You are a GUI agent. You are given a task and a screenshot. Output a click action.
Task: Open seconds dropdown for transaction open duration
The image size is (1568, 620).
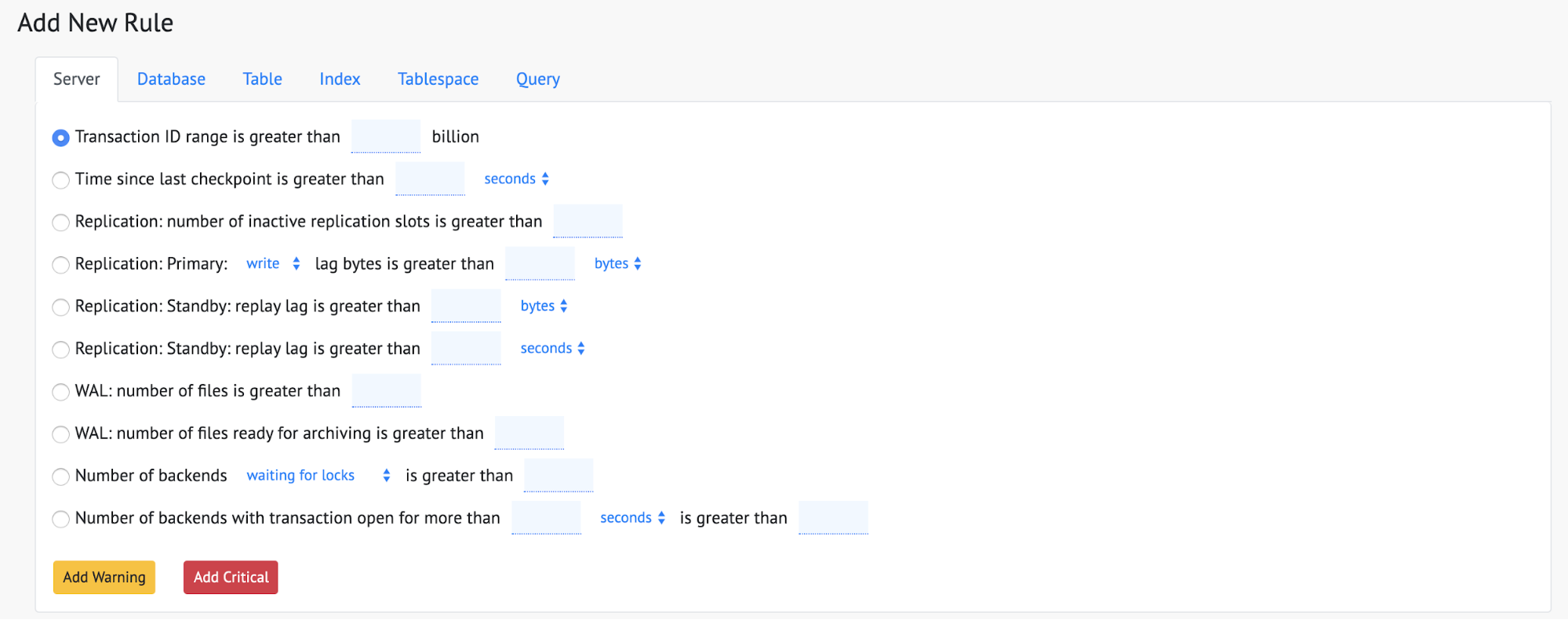[x=632, y=517]
